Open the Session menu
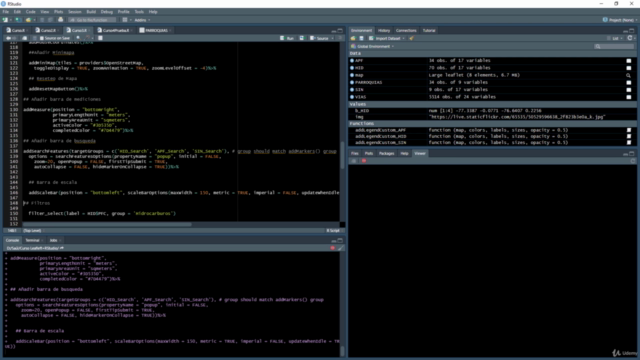 (75, 12)
